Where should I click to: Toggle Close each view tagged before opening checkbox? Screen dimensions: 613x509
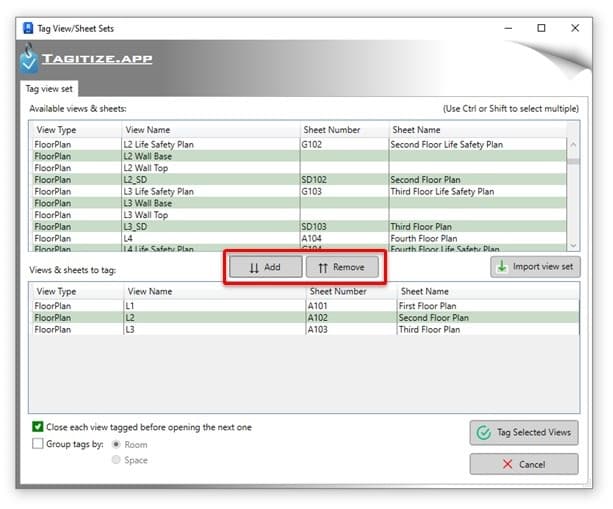tap(38, 427)
